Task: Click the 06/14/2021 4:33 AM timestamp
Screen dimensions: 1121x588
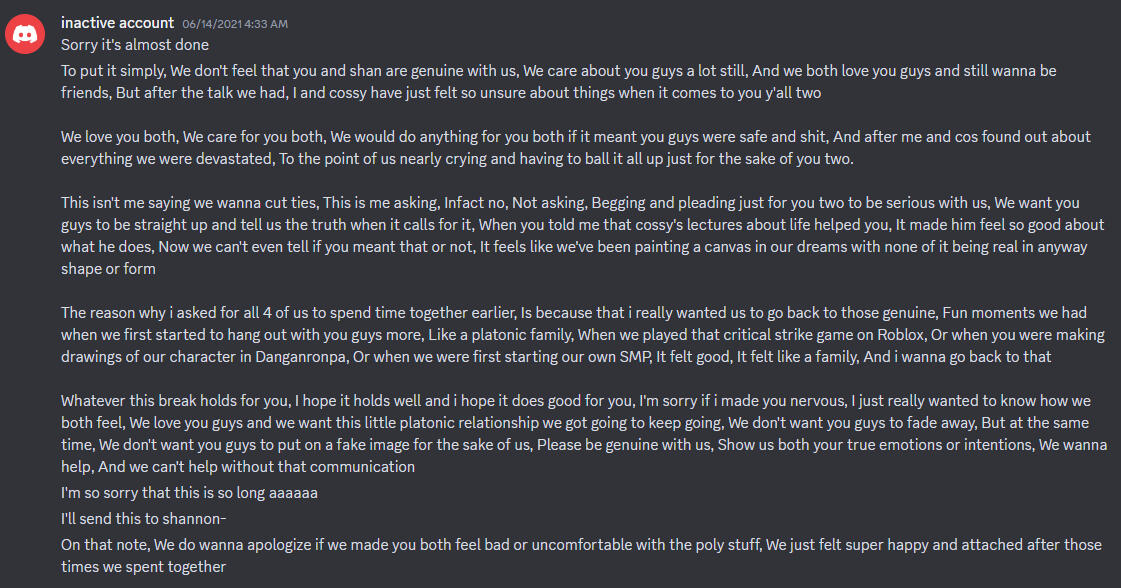Action: click(235, 24)
